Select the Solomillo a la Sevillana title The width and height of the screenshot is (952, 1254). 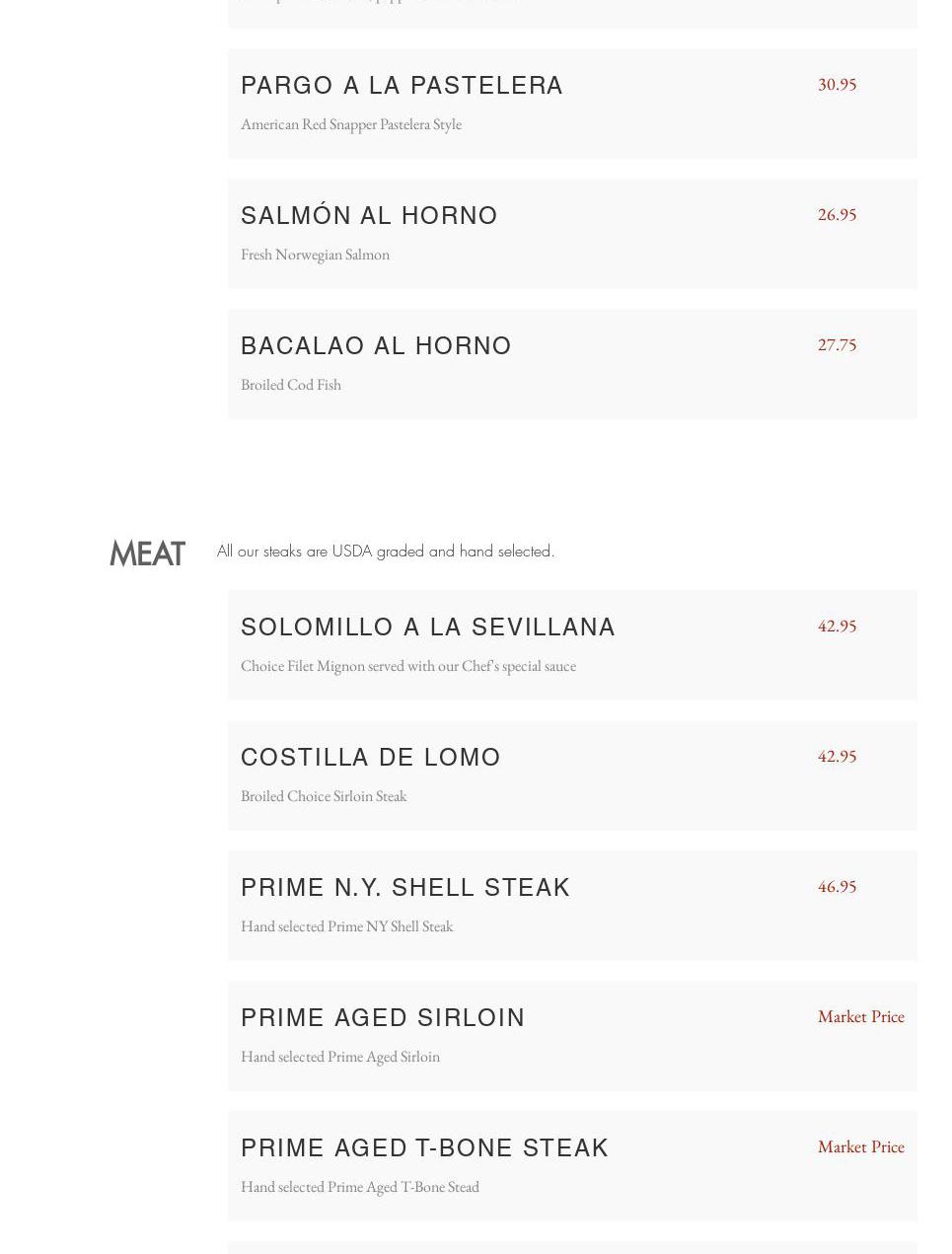pyautogui.click(x=428, y=627)
